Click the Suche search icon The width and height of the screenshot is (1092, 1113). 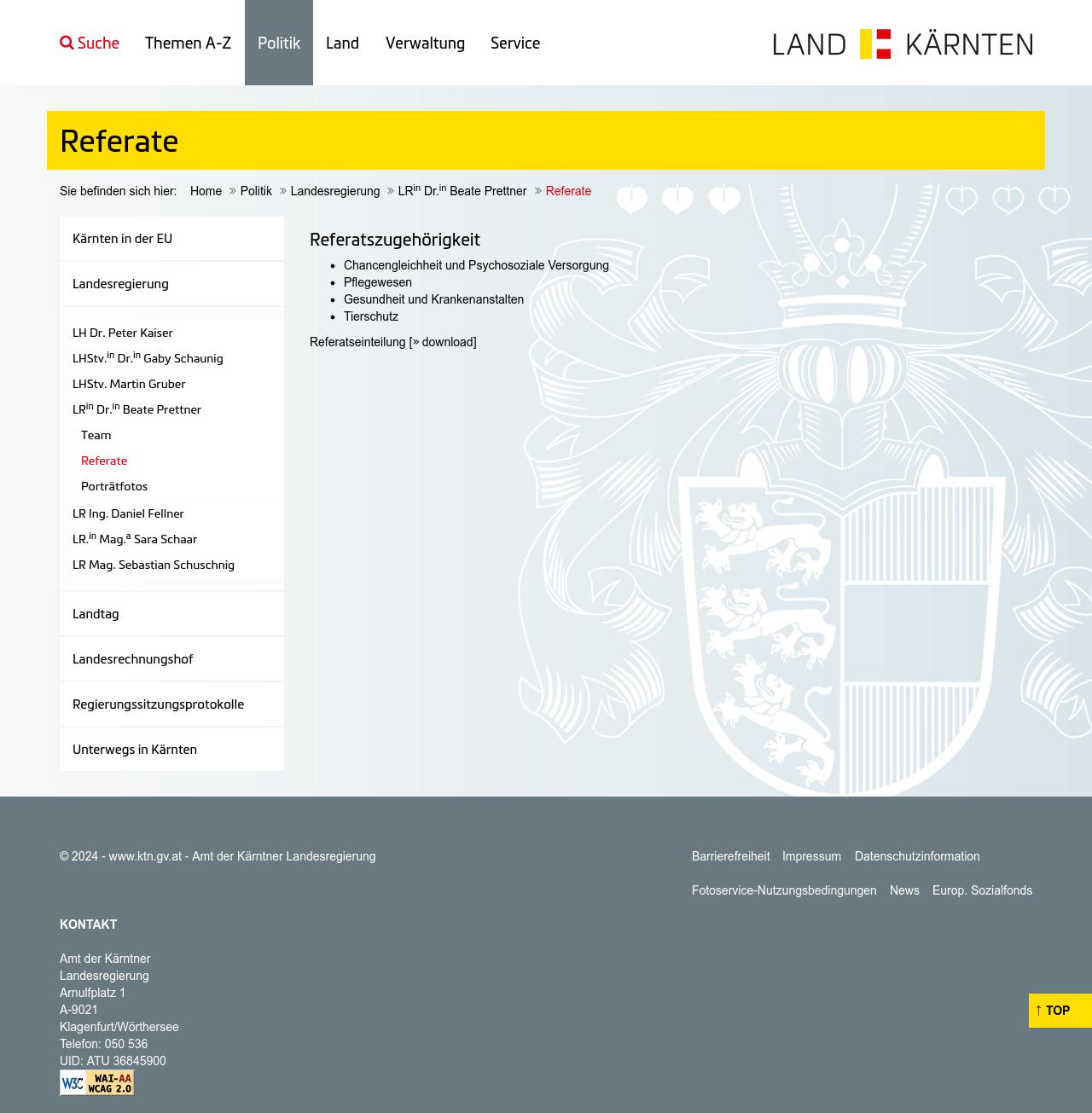(x=67, y=43)
